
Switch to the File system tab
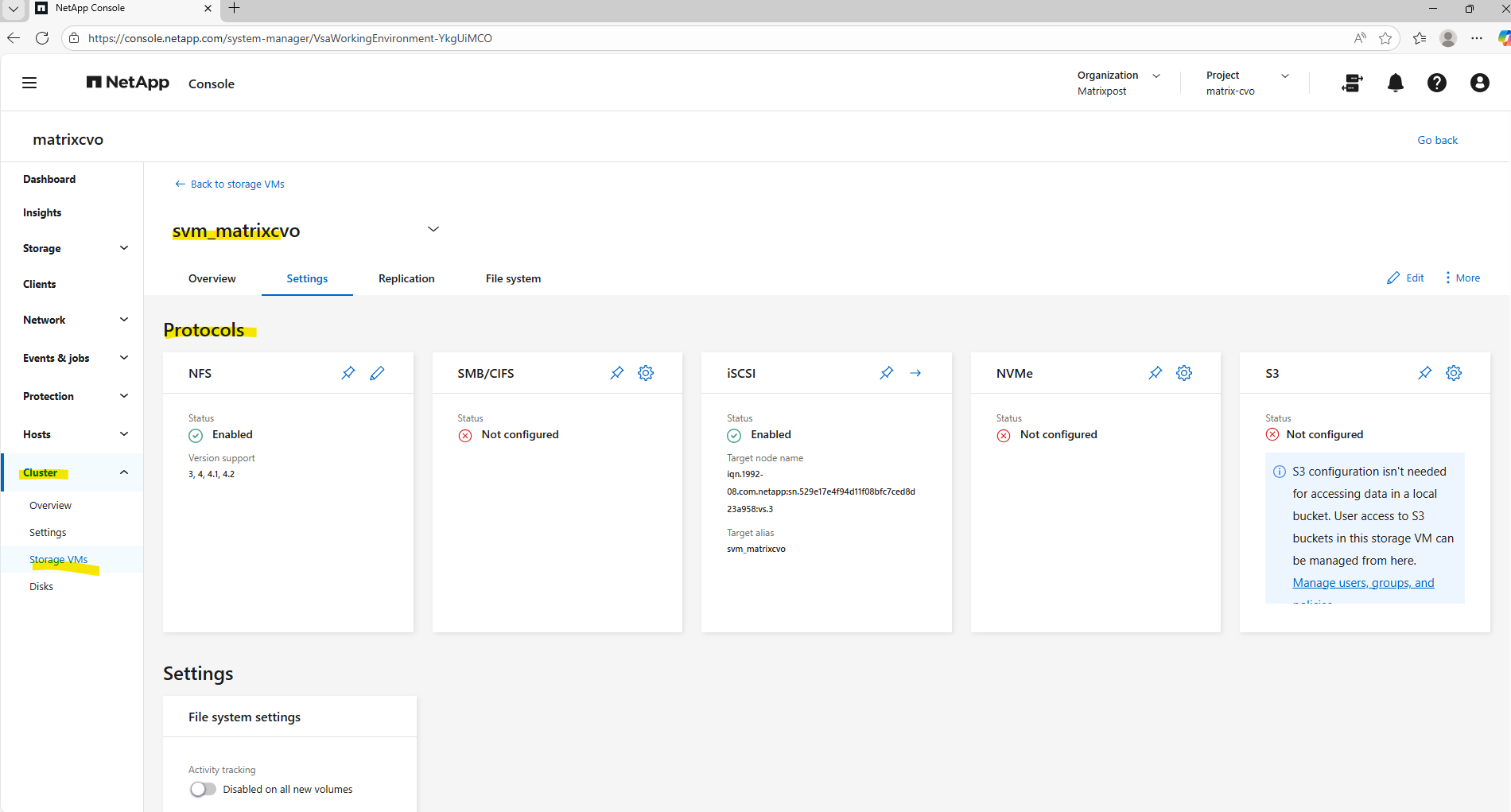(x=513, y=278)
